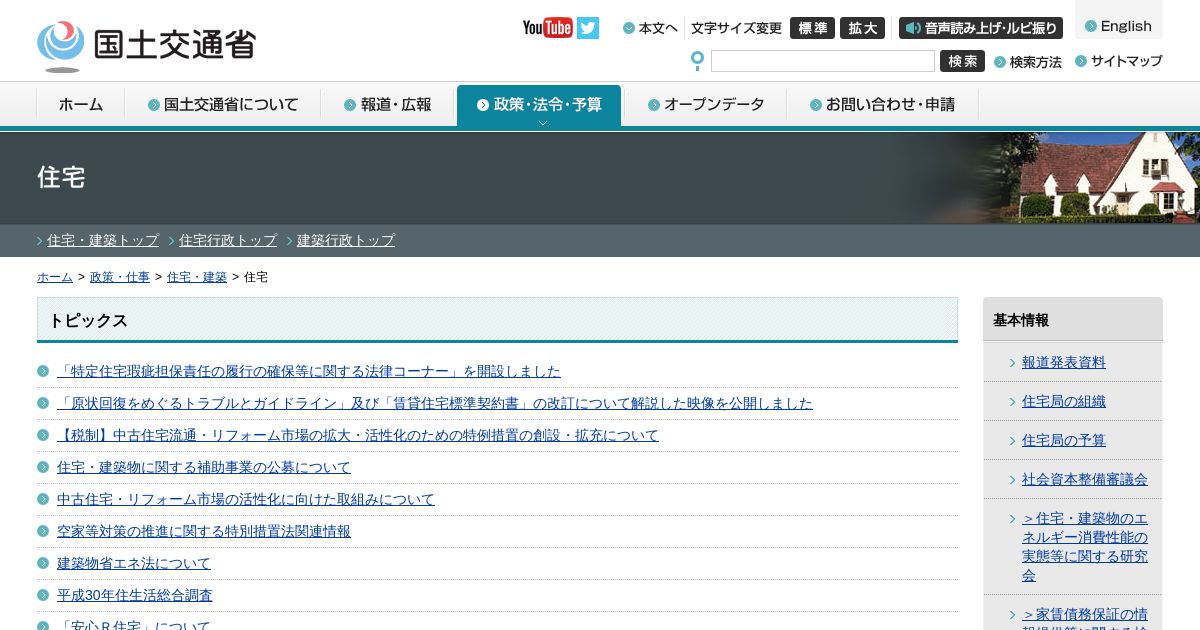Click the search pin icon beside the search box

[697, 61]
